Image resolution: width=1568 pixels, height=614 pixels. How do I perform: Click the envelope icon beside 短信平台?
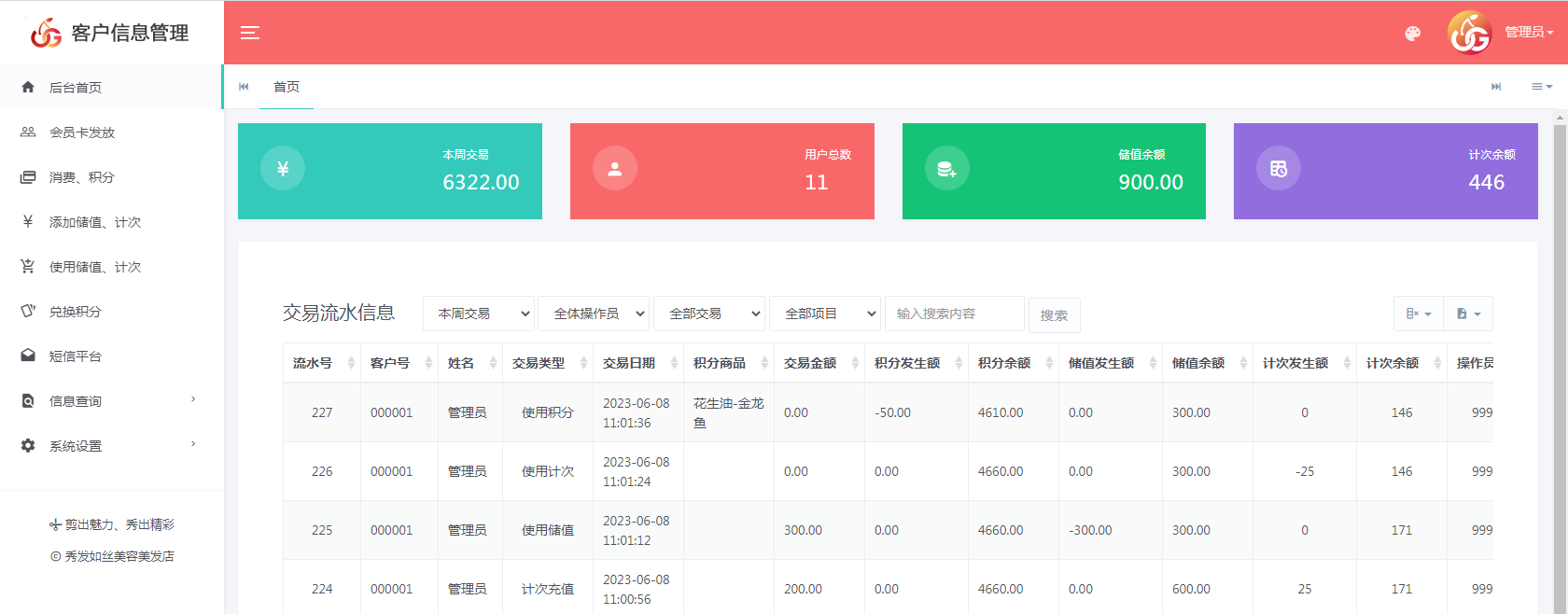[x=28, y=356]
